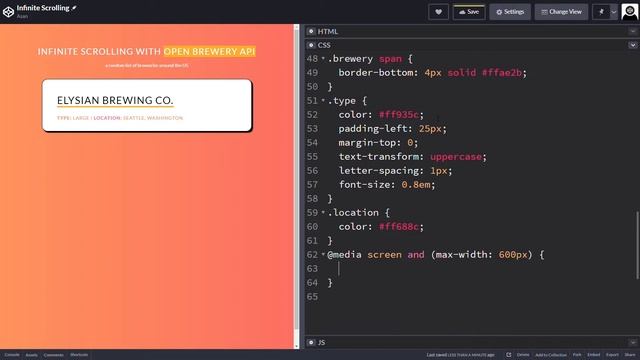Fold the .type rule on line 51

pyautogui.click(x=323, y=100)
